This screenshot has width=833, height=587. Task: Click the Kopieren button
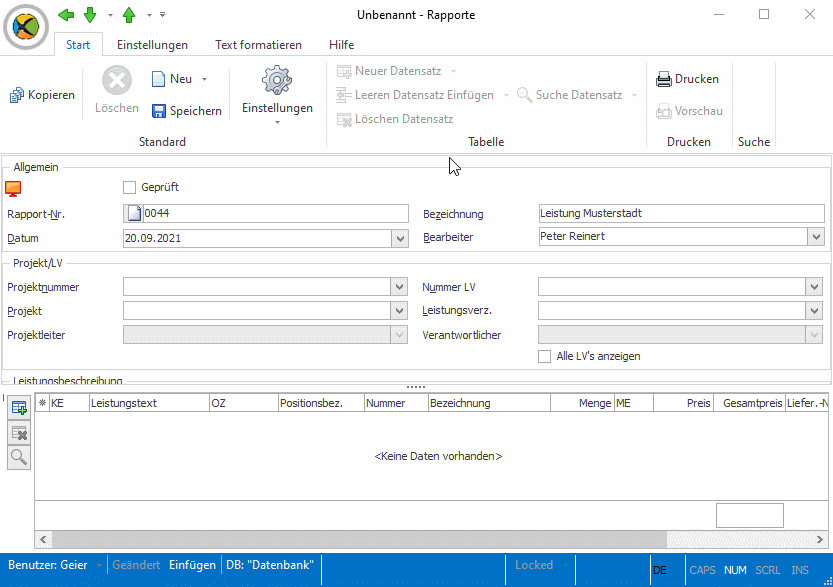tap(42, 95)
